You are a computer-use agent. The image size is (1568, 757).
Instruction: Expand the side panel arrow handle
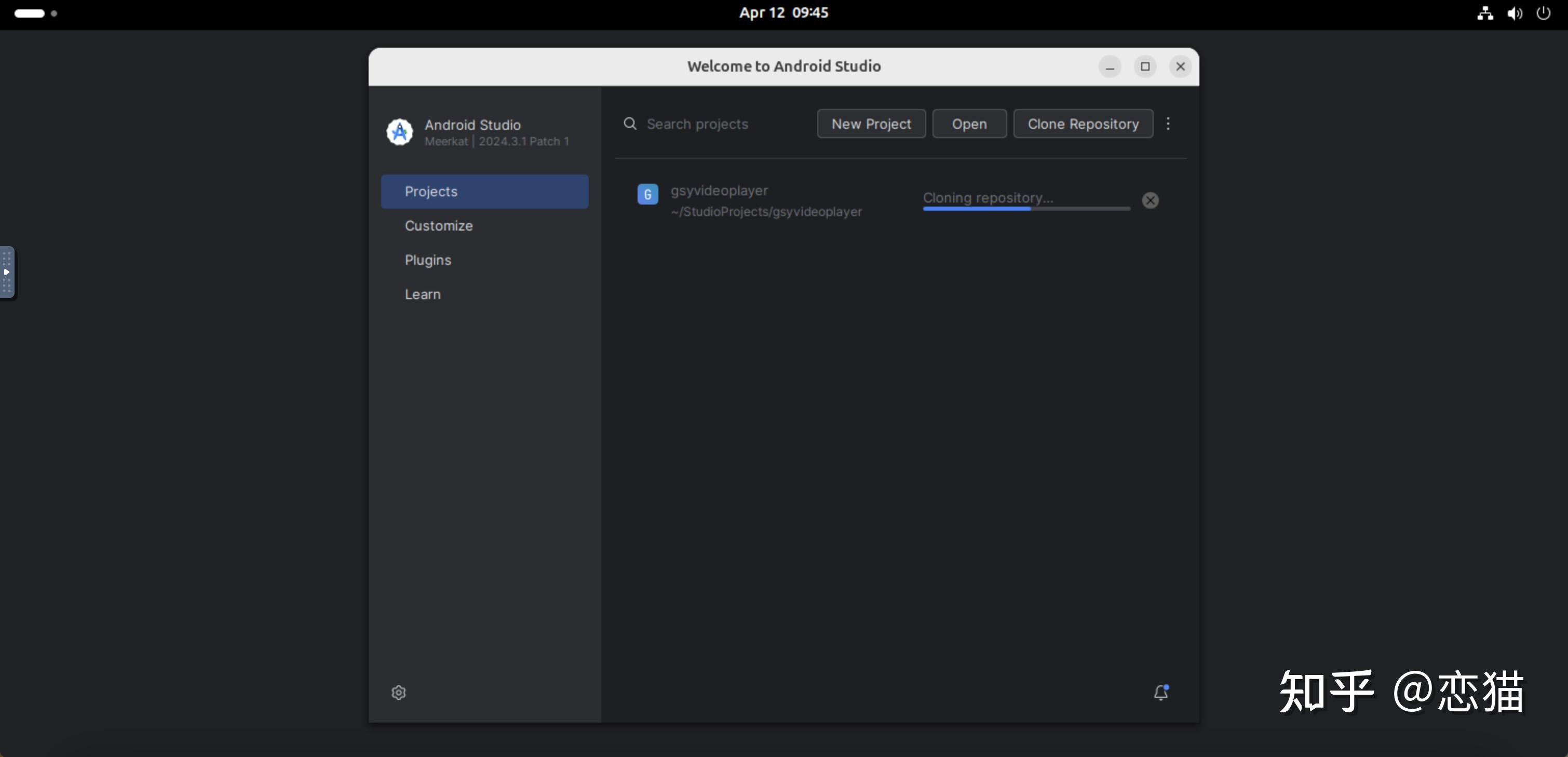(7, 272)
